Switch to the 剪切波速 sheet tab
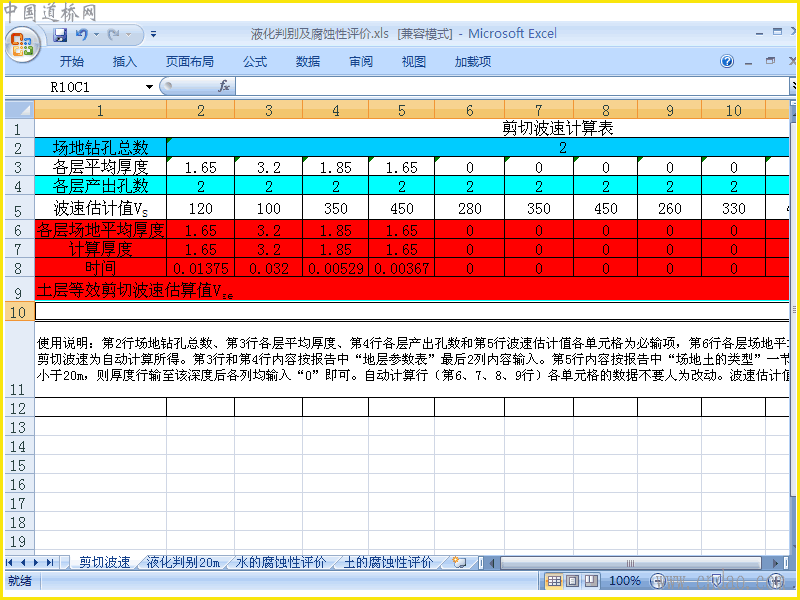Image resolution: width=800 pixels, height=600 pixels. [x=105, y=562]
